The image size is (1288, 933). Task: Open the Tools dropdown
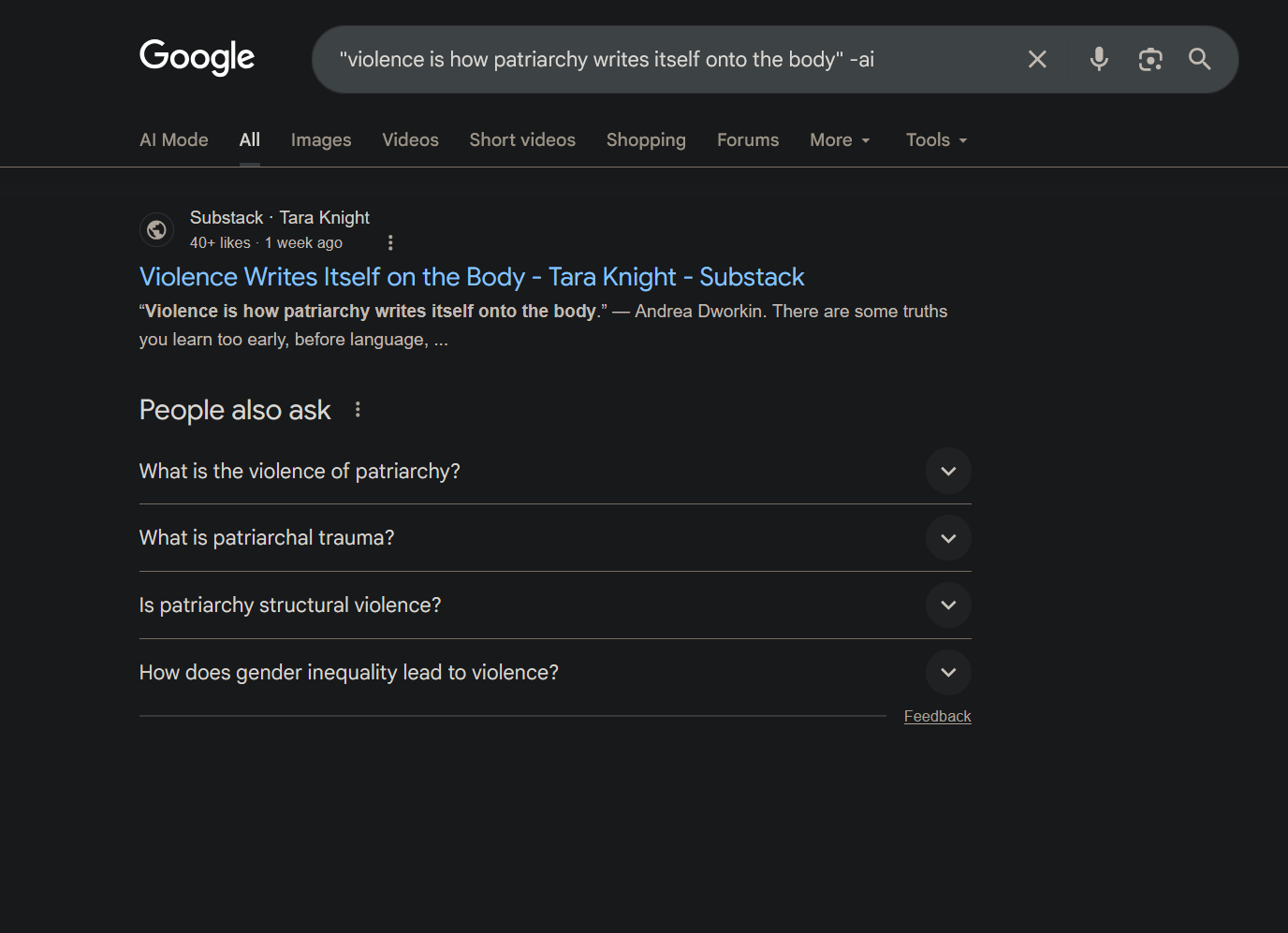click(936, 140)
